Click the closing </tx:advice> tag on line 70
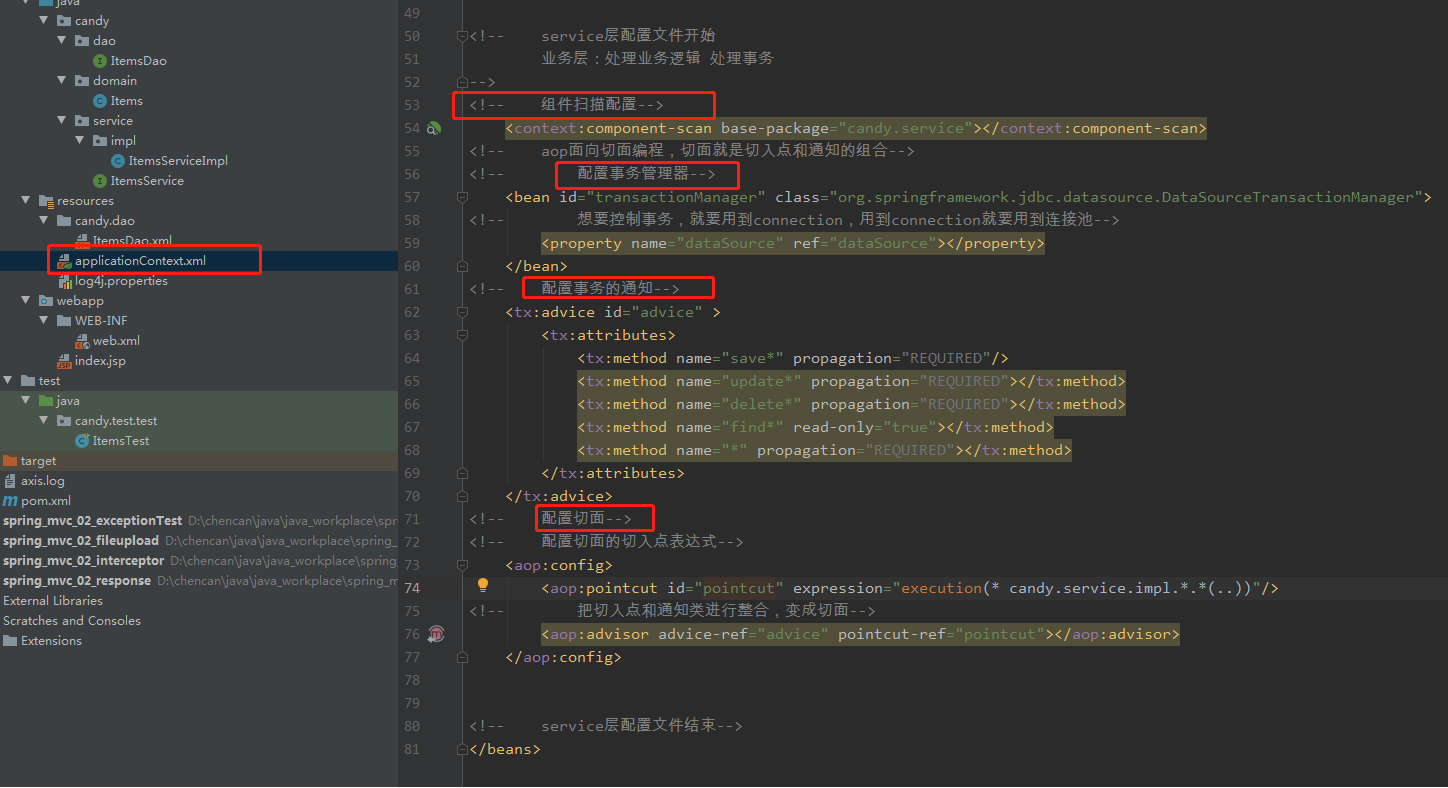 [559, 496]
